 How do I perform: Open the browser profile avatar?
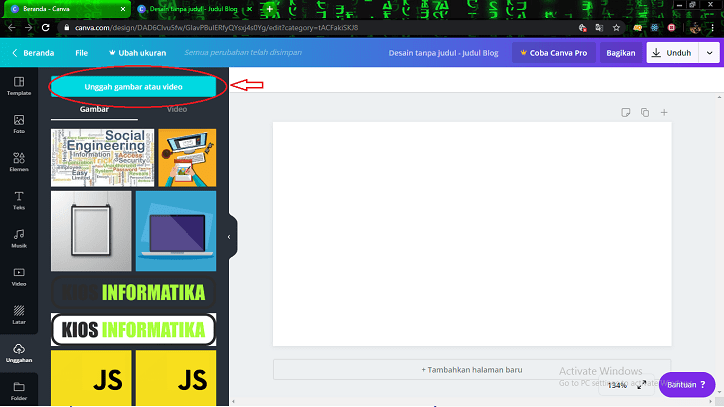(695, 28)
